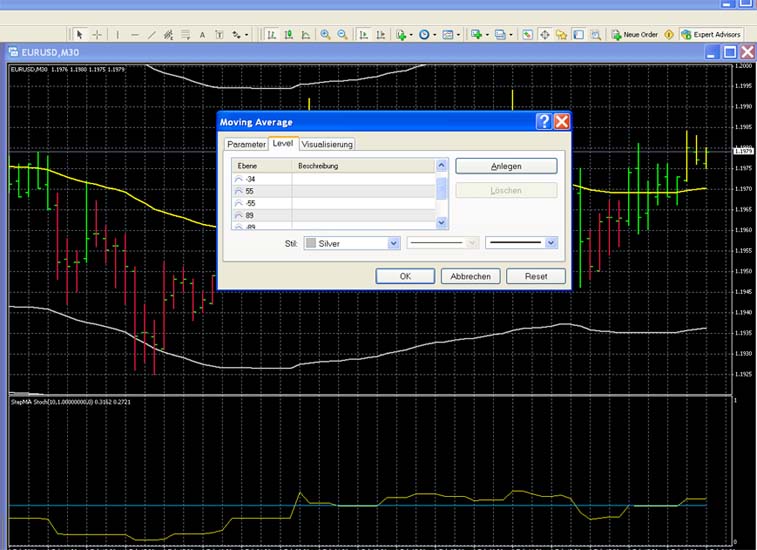Open the line thickness dropdown
The width and height of the screenshot is (757, 550).
point(551,242)
